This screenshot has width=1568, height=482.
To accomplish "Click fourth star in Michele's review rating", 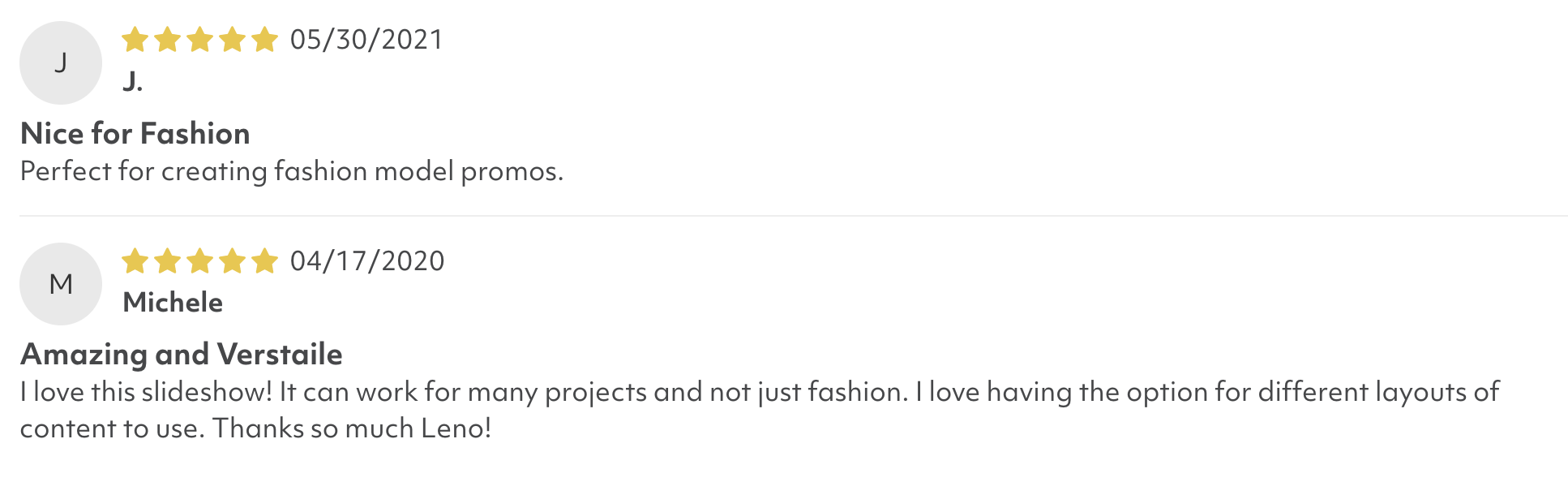I will coord(232,260).
